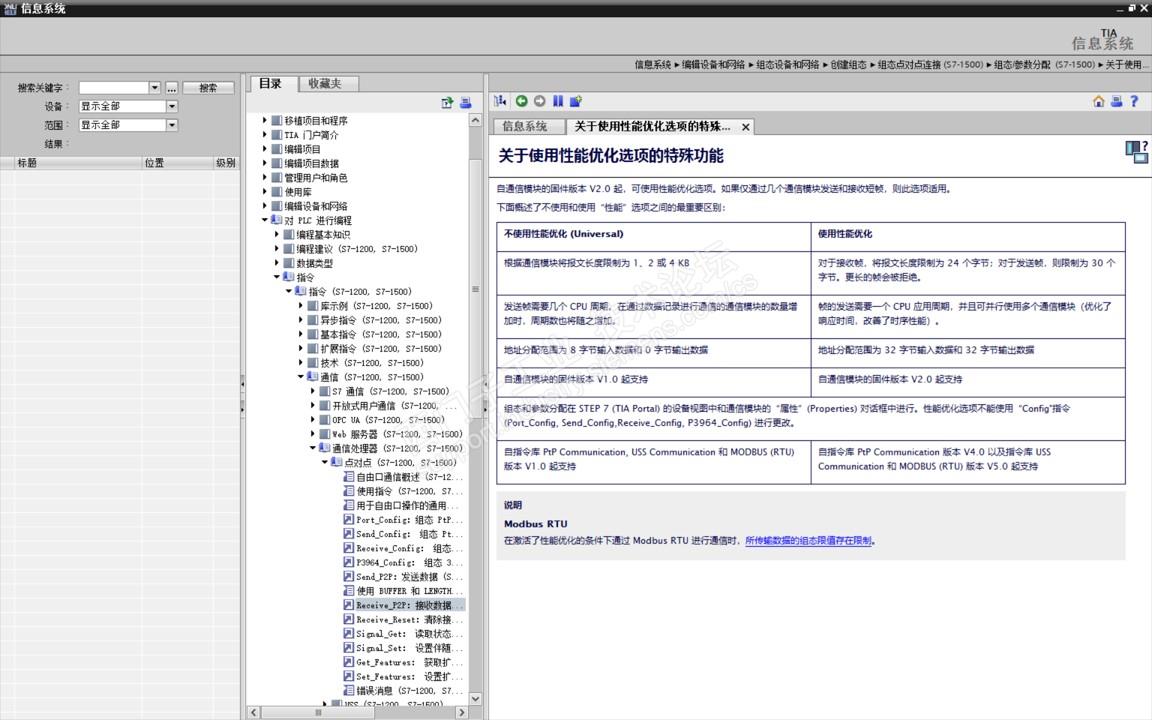The width and height of the screenshot is (1152, 720).
Task: Open link 所传输数据的组态限值存在限制
Action: coord(808,541)
